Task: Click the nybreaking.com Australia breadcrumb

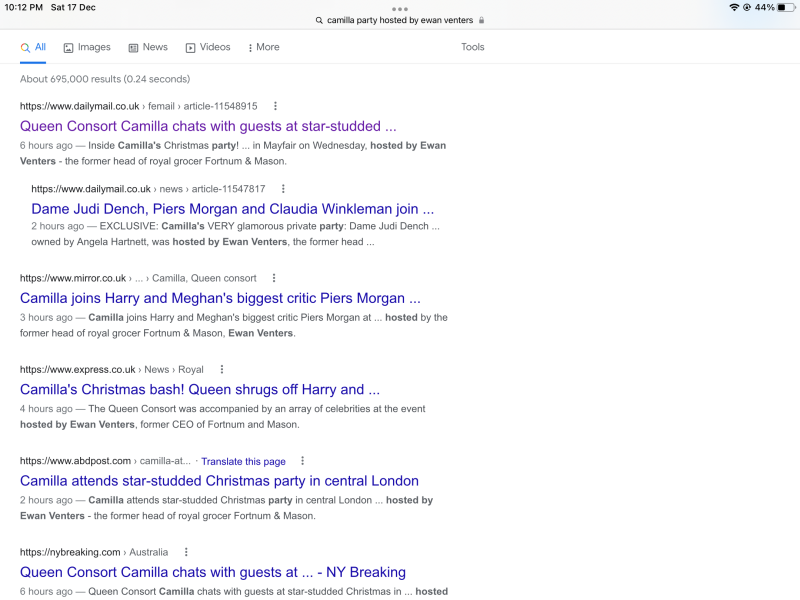Action: pyautogui.click(x=94, y=552)
